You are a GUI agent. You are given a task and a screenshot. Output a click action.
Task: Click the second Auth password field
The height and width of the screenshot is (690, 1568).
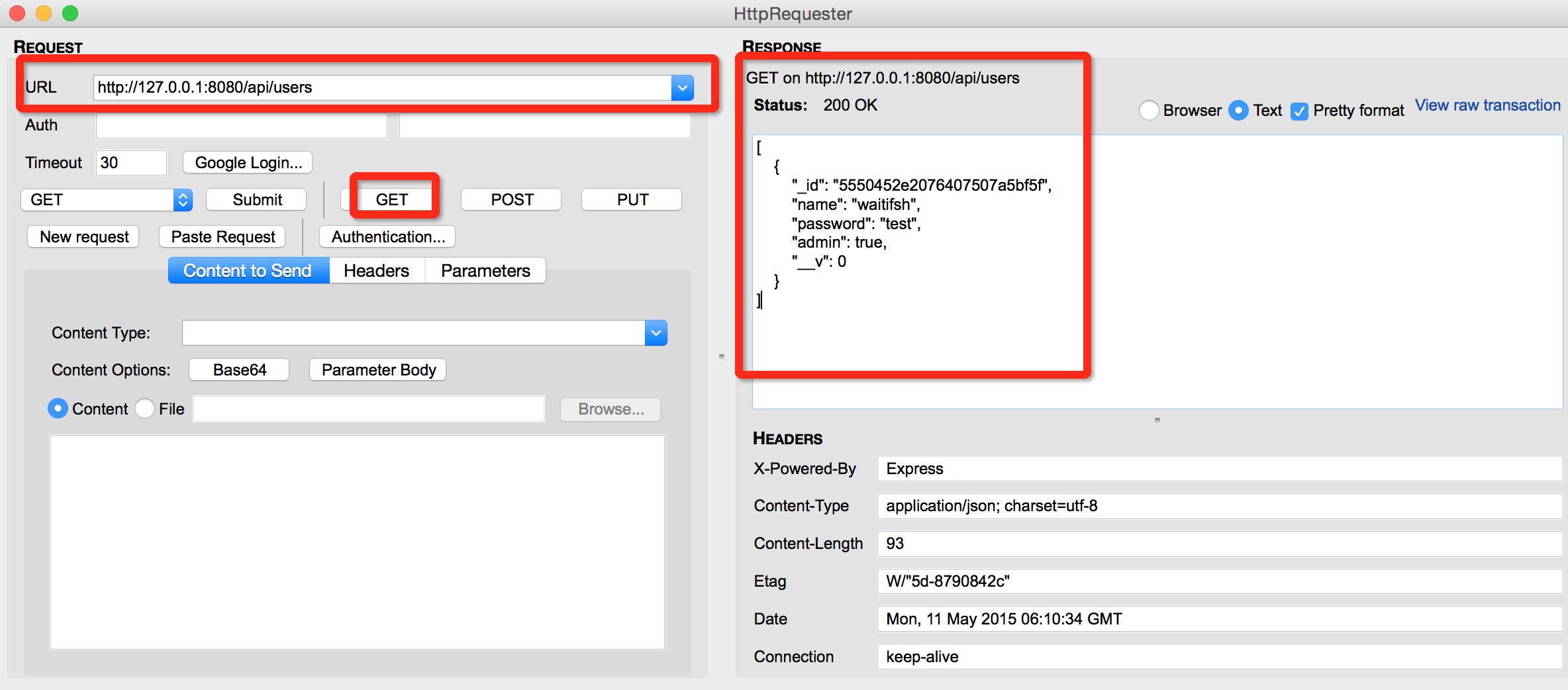coord(545,125)
